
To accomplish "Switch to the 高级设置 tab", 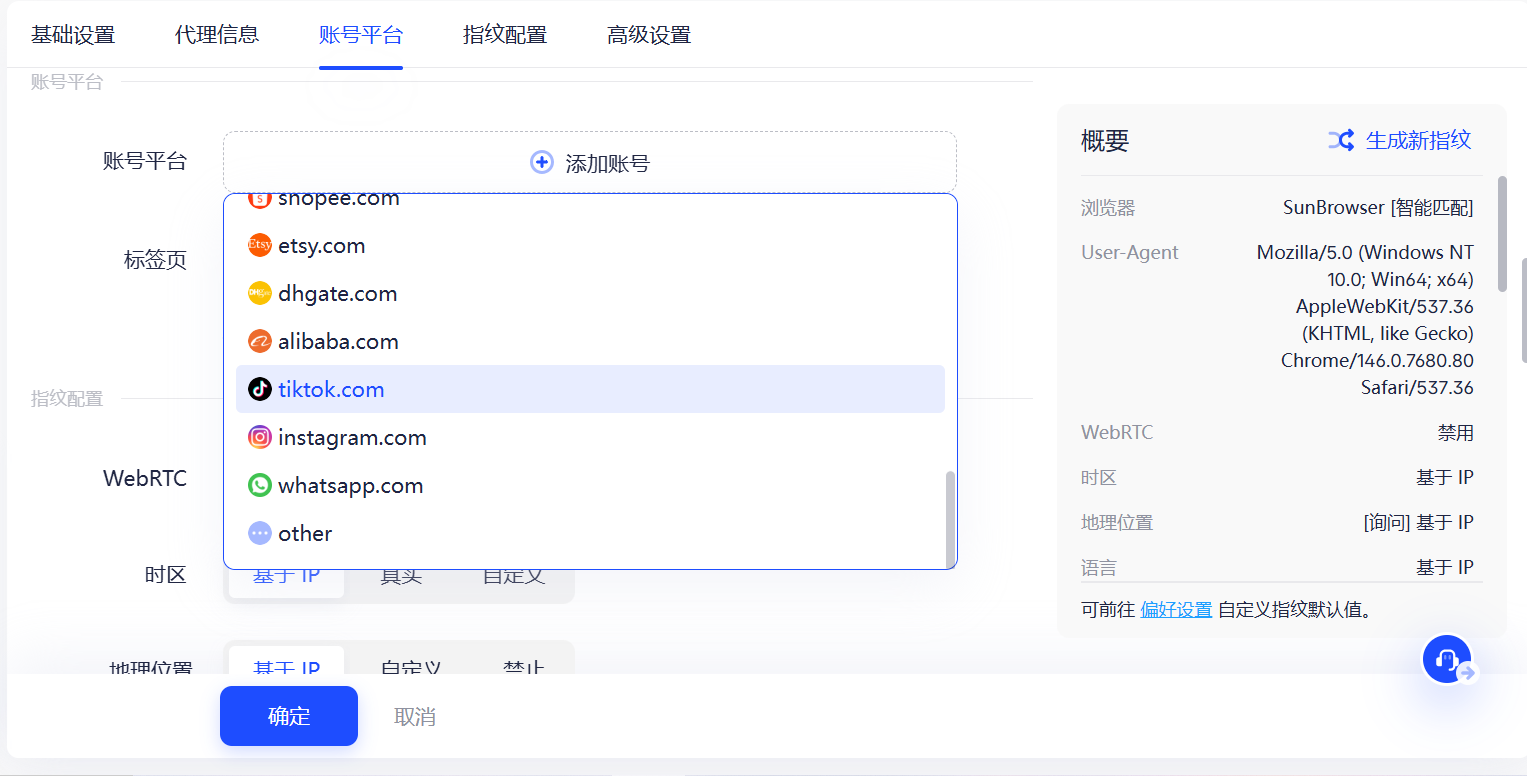I will click(x=649, y=35).
